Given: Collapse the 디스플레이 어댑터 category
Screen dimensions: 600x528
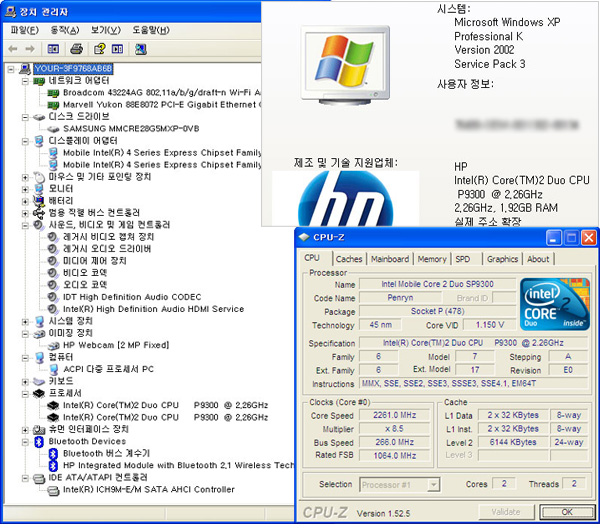Looking at the screenshot, I should 25,141.
